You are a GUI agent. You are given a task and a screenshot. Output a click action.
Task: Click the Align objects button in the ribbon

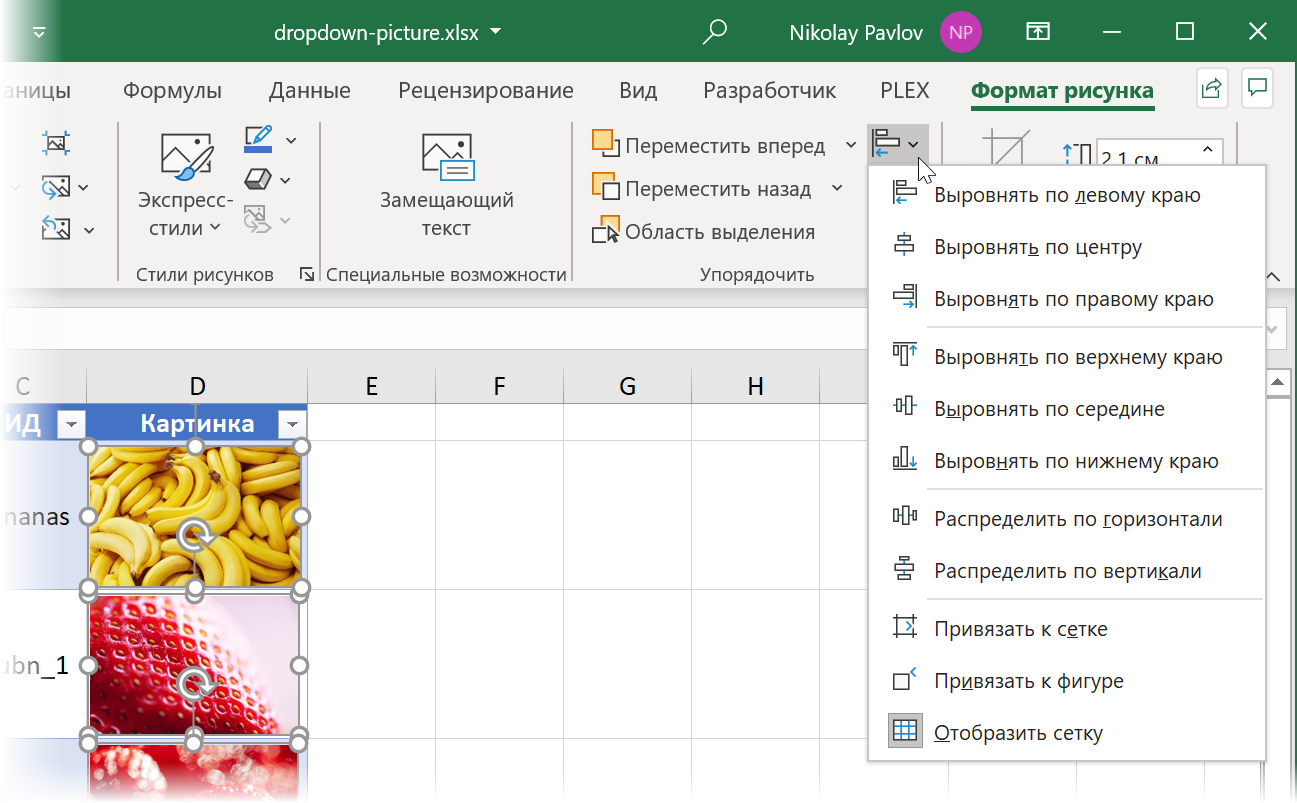tap(897, 144)
